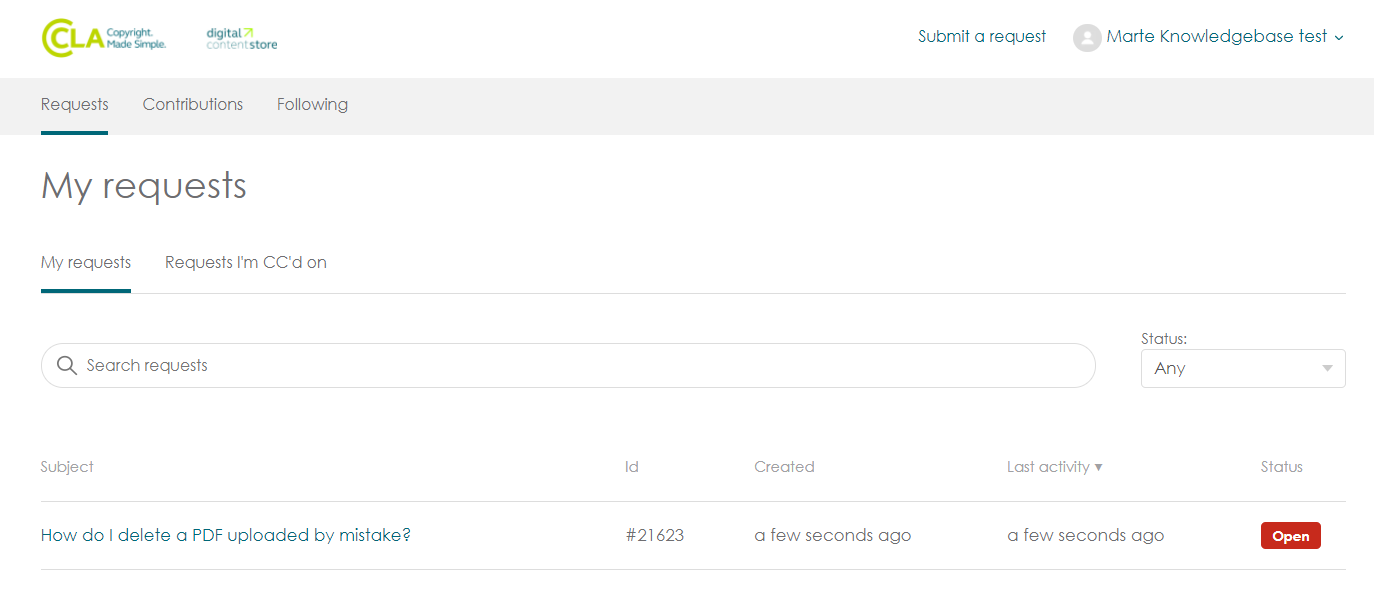
Task: Open the Status filter dropdown showing Any
Action: click(x=1242, y=368)
